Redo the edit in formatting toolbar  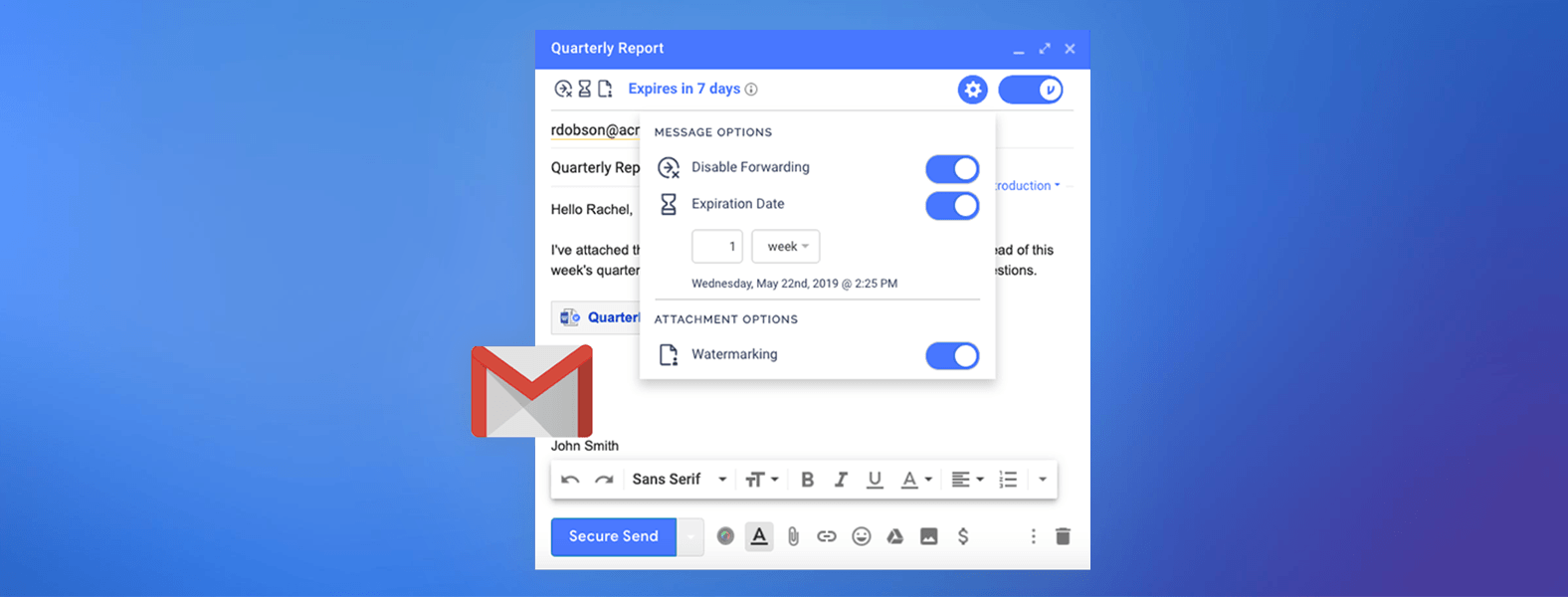tap(604, 480)
